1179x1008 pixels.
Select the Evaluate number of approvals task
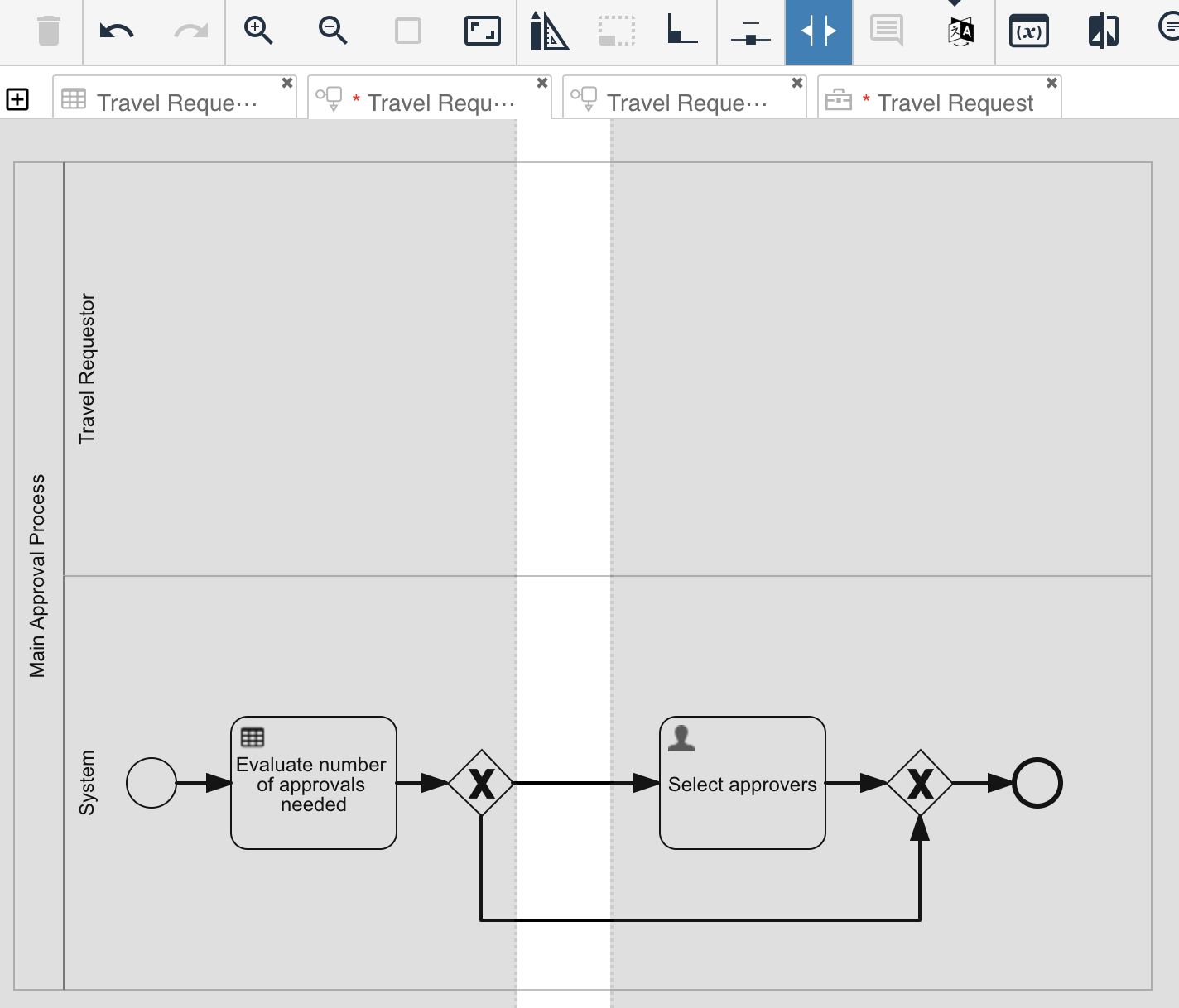tap(313, 783)
